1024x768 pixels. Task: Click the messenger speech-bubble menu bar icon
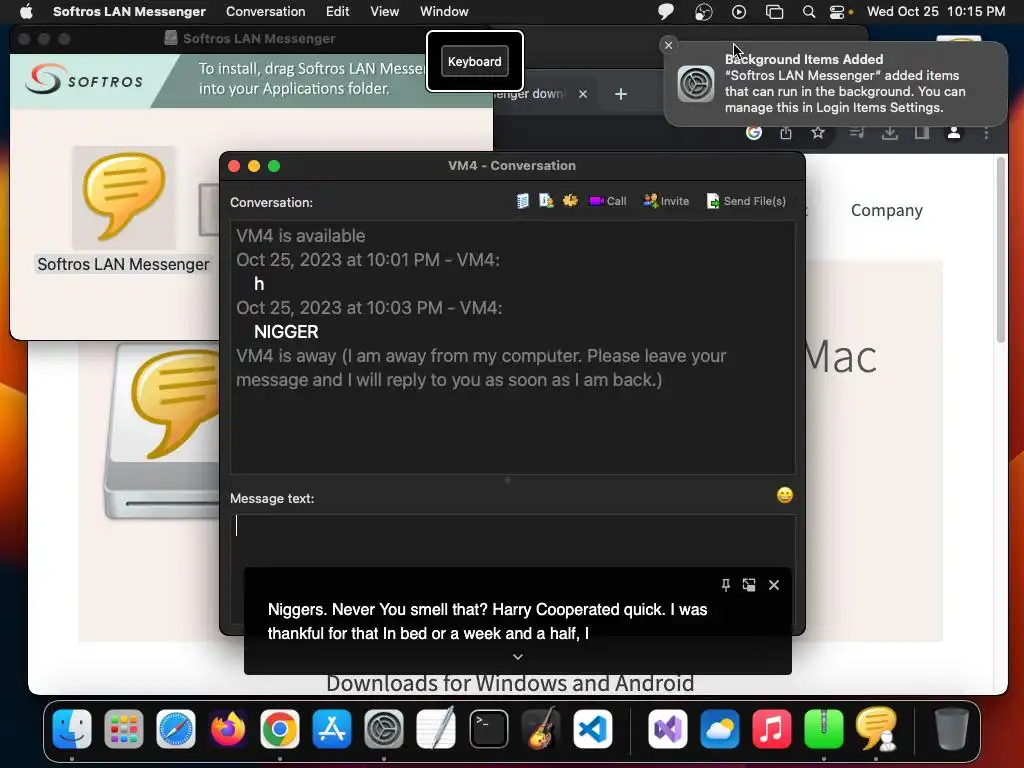pyautogui.click(x=665, y=11)
